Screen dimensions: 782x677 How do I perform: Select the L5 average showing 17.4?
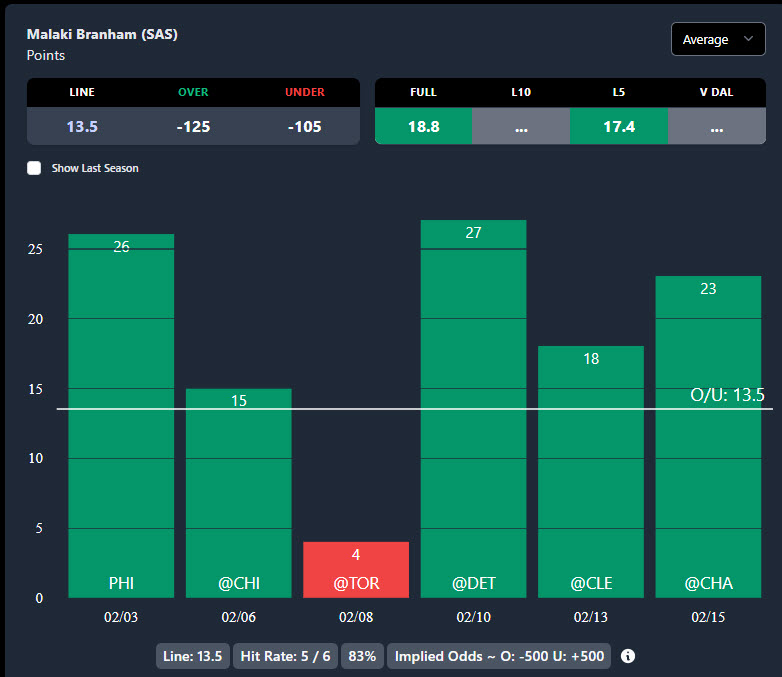(x=617, y=126)
